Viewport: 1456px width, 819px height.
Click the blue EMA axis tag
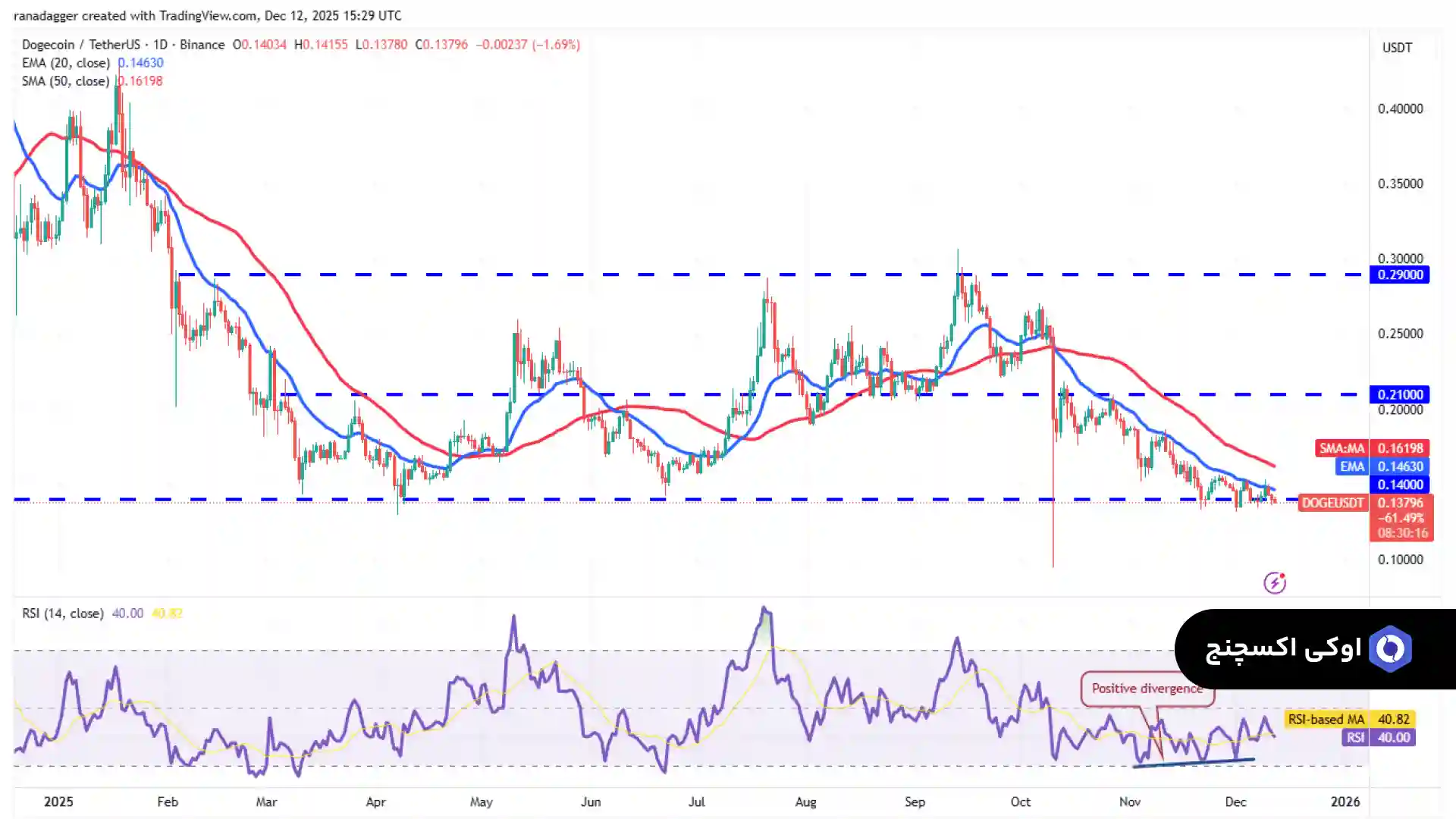click(1351, 466)
